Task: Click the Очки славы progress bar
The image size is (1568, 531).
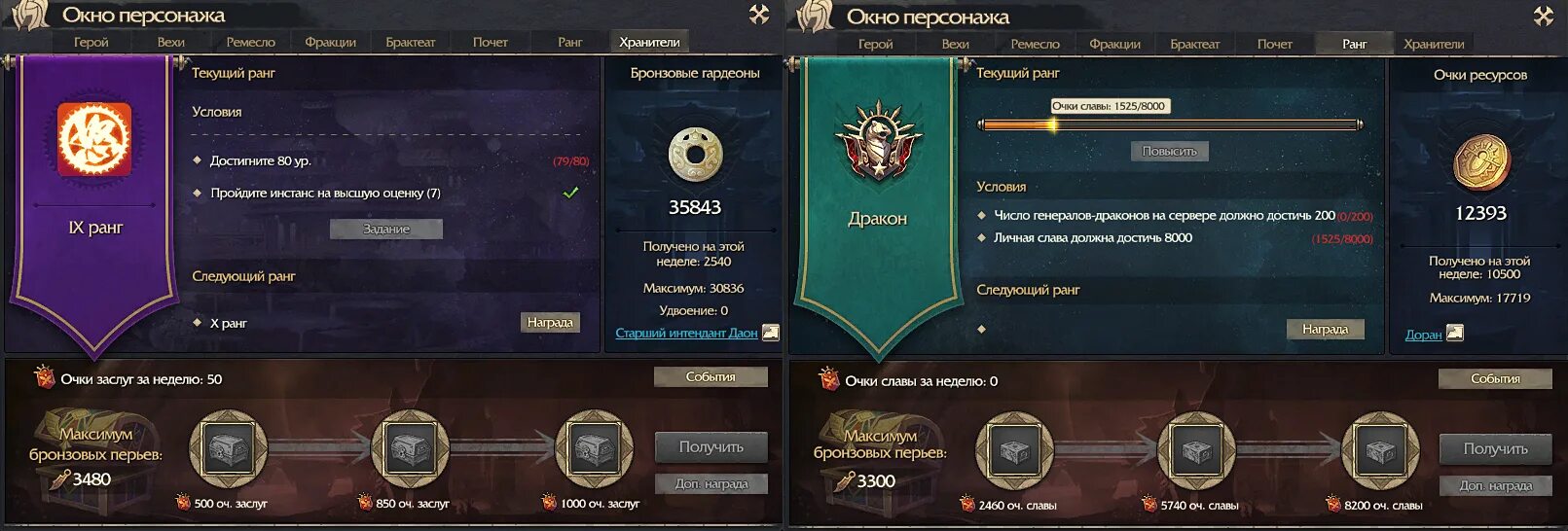Action: [1169, 124]
